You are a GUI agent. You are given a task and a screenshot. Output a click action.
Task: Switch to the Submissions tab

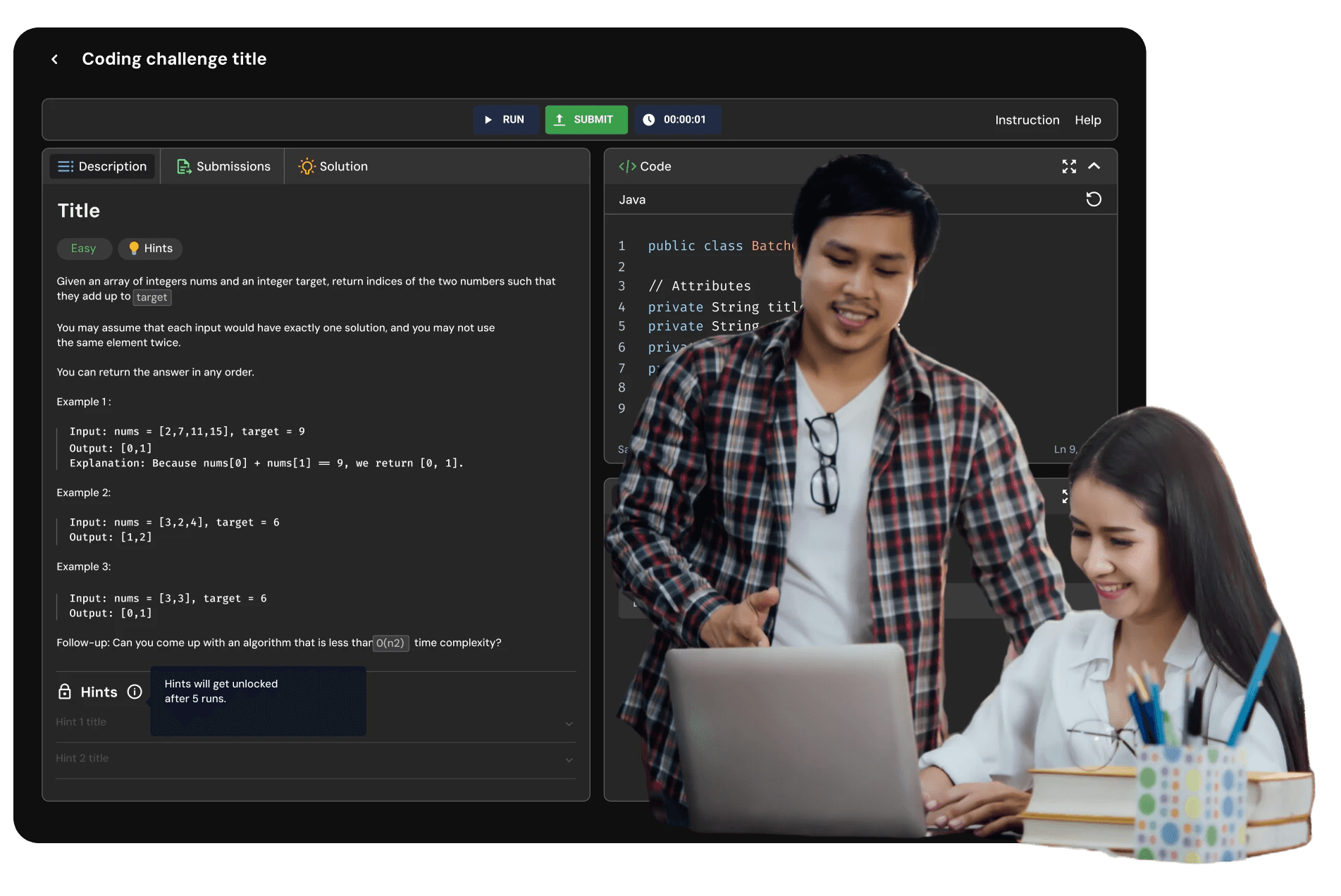[223, 166]
